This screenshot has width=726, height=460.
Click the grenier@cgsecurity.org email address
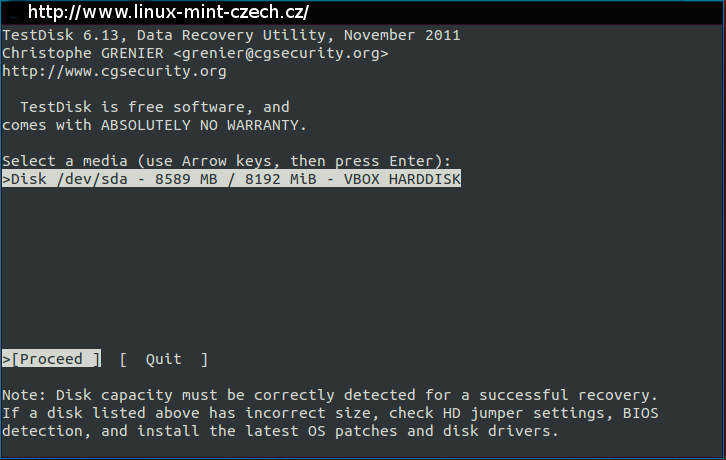(x=281, y=53)
